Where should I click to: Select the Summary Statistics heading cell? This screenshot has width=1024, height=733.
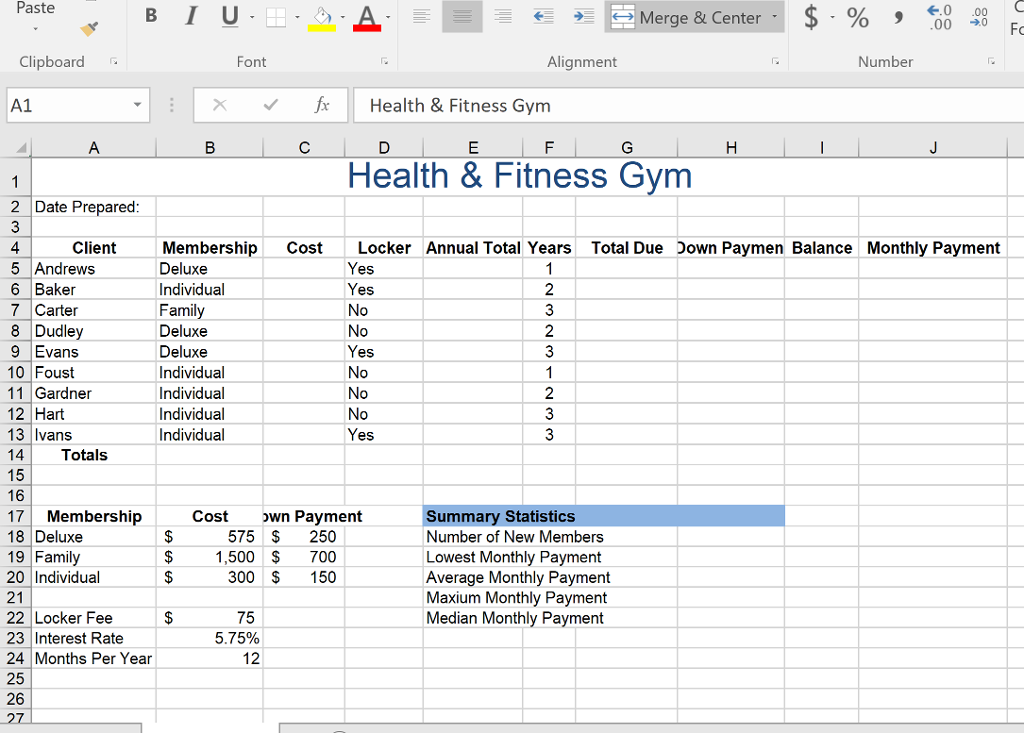point(604,516)
